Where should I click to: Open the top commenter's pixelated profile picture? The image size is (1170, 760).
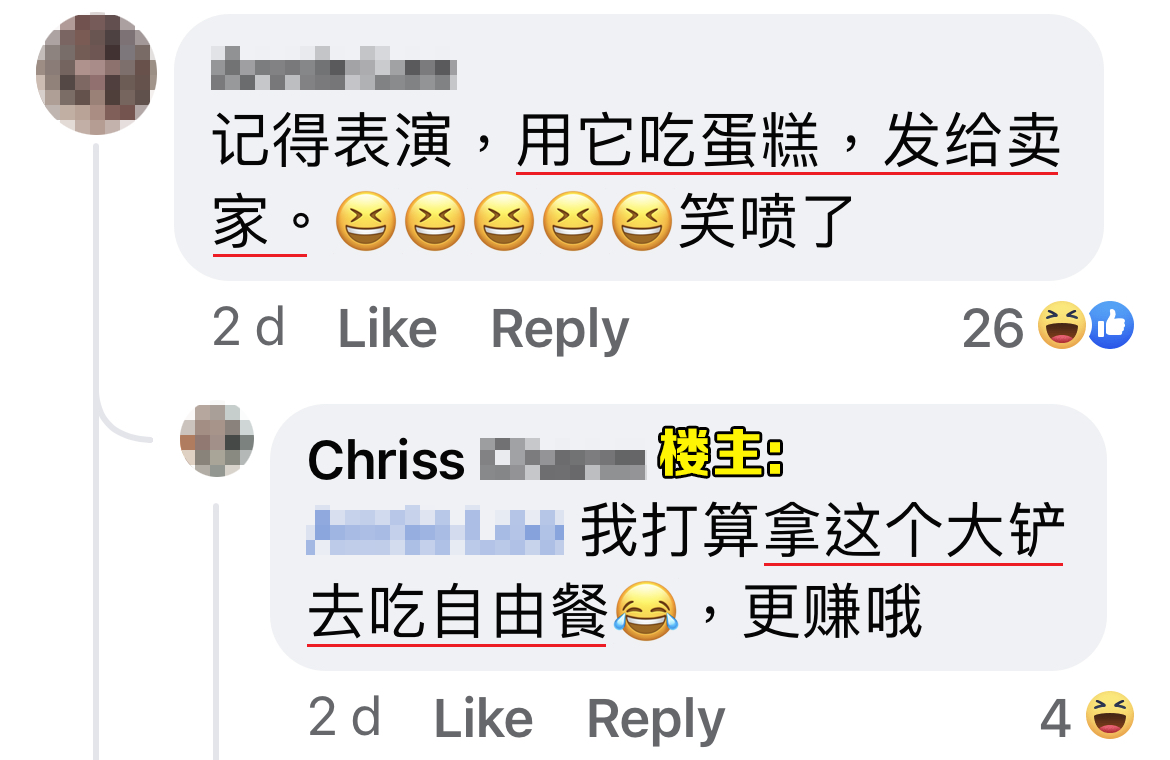pyautogui.click(x=96, y=73)
